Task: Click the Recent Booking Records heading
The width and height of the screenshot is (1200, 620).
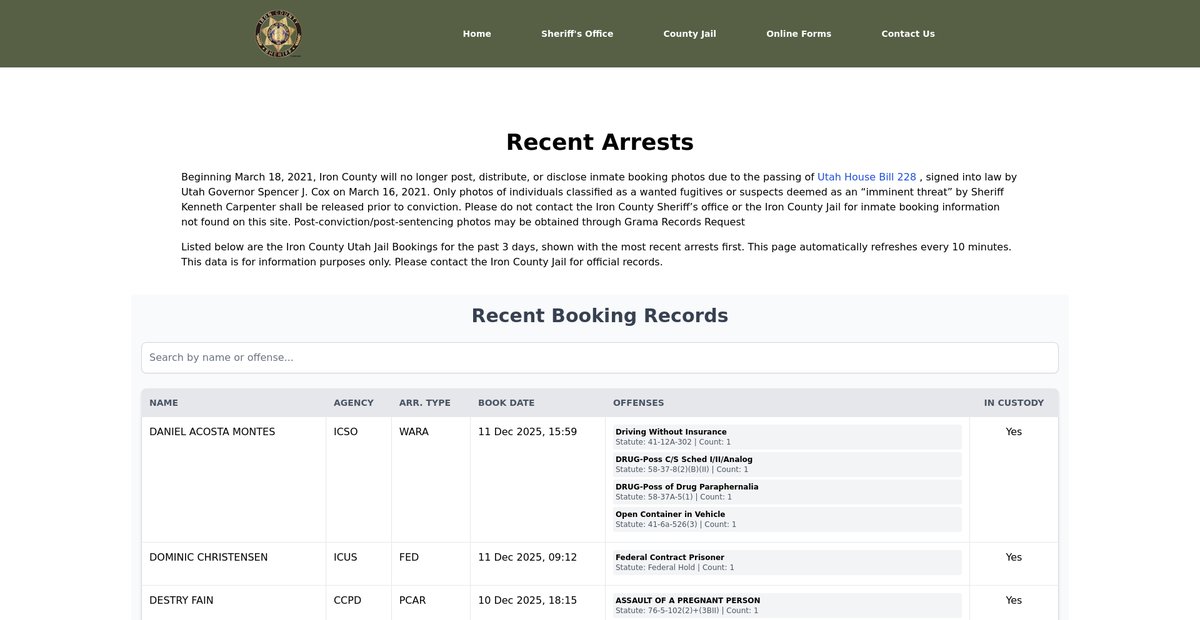Action: tap(600, 316)
